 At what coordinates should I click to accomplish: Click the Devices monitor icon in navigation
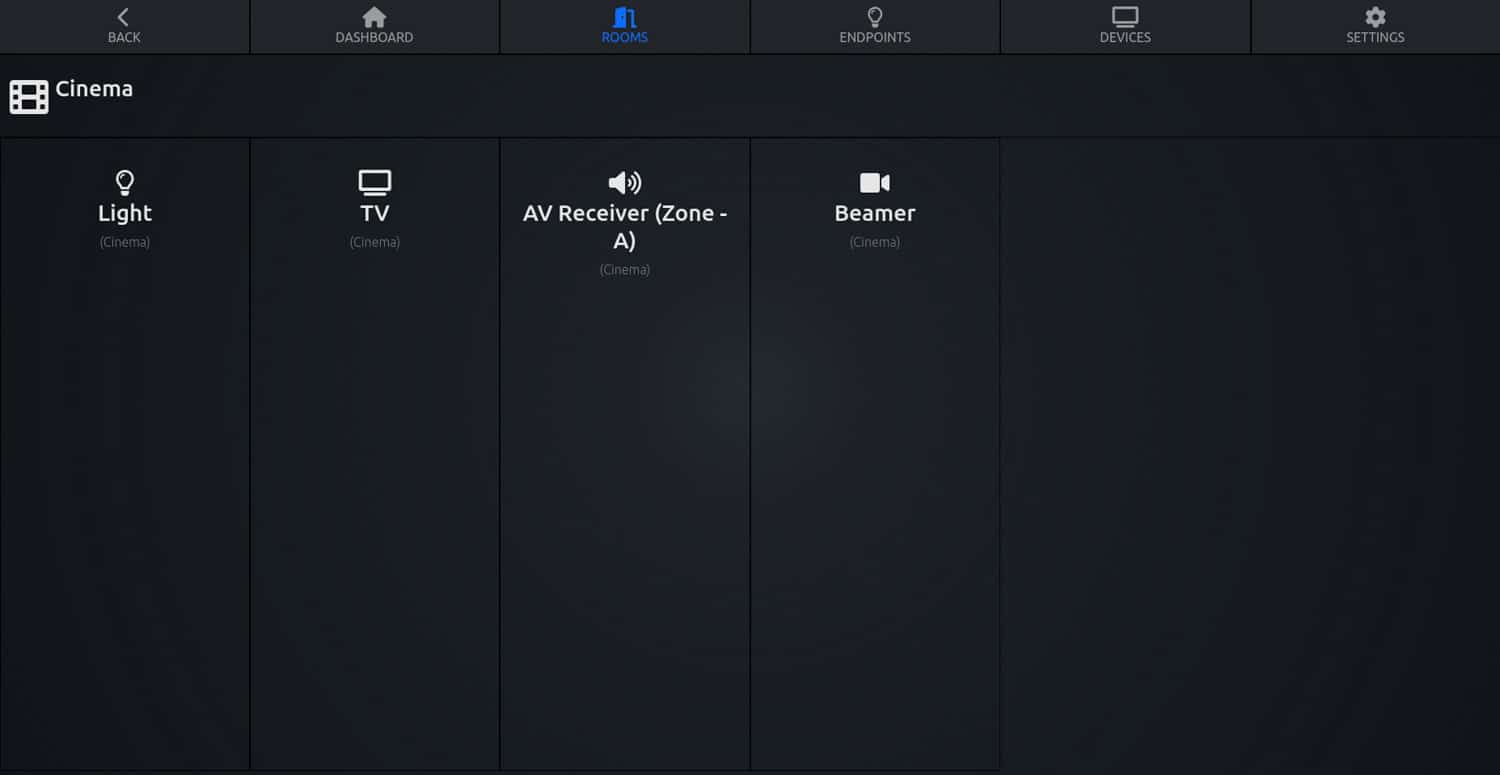pyautogui.click(x=1125, y=17)
